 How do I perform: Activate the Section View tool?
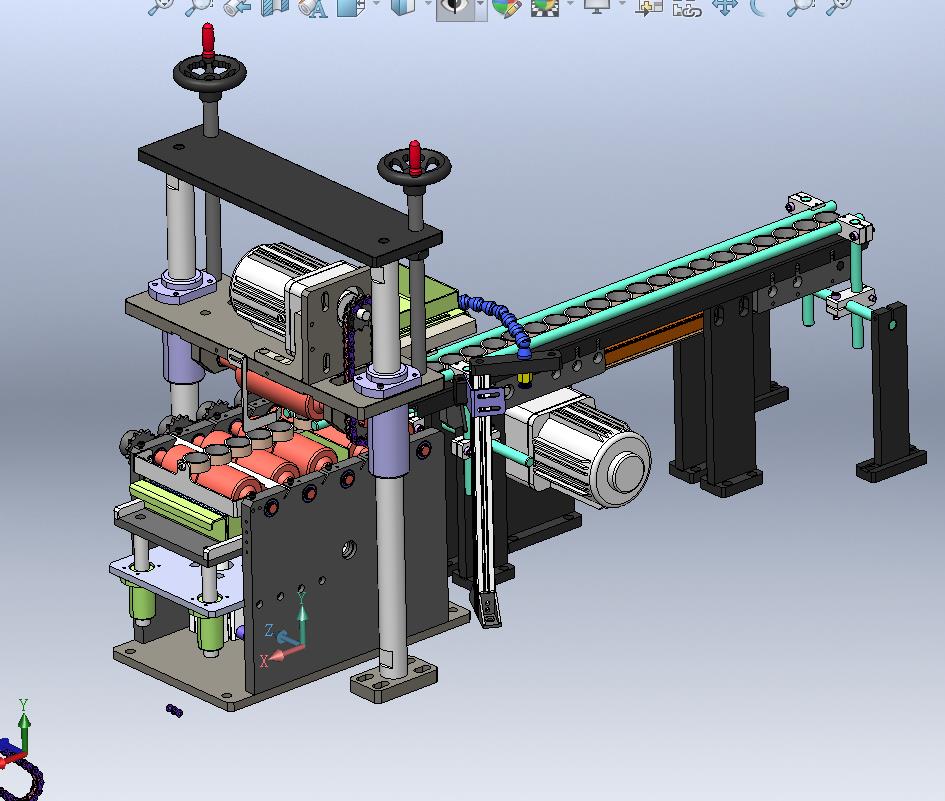274,6
